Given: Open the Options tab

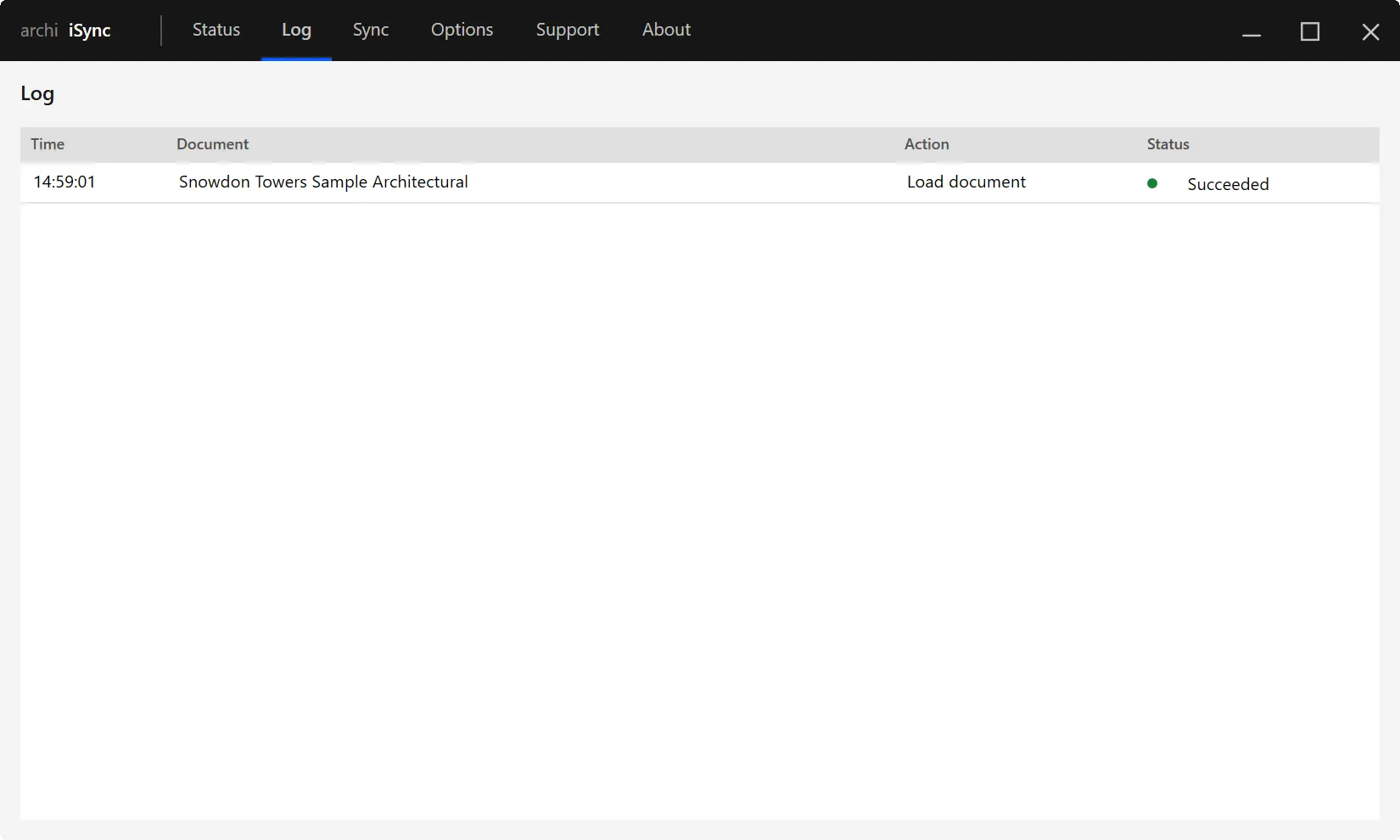Looking at the screenshot, I should [x=462, y=30].
